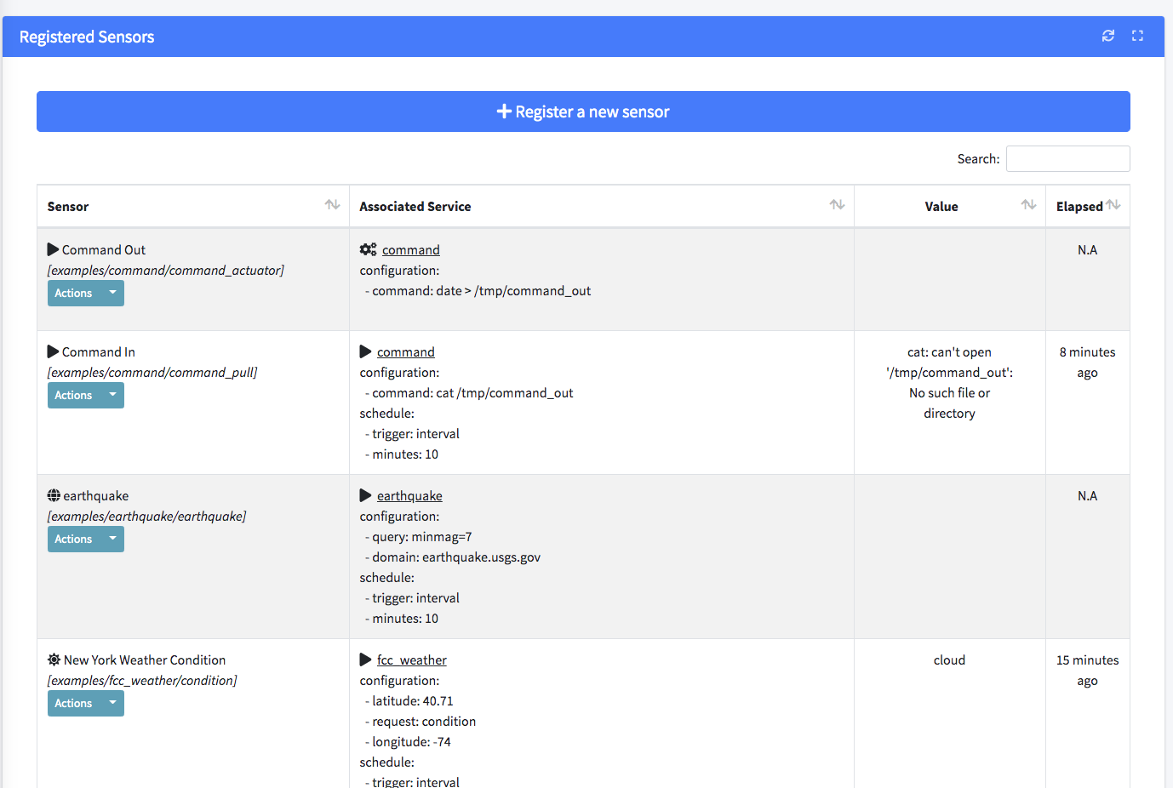1173x788 pixels.
Task: Click the fullscreen expand icon in header
Action: point(1137,36)
